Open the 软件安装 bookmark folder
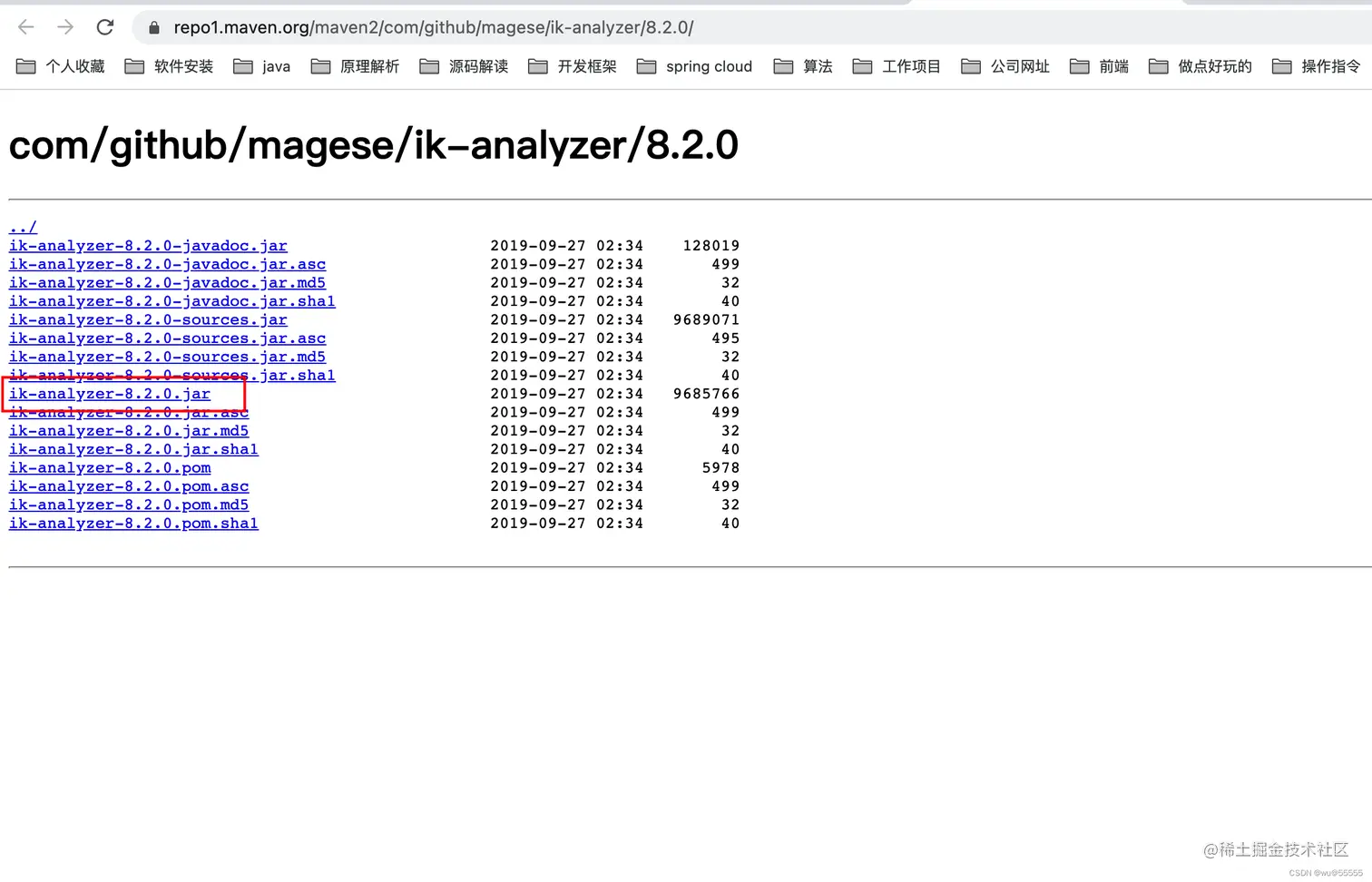The image size is (1372, 882). coord(169,66)
